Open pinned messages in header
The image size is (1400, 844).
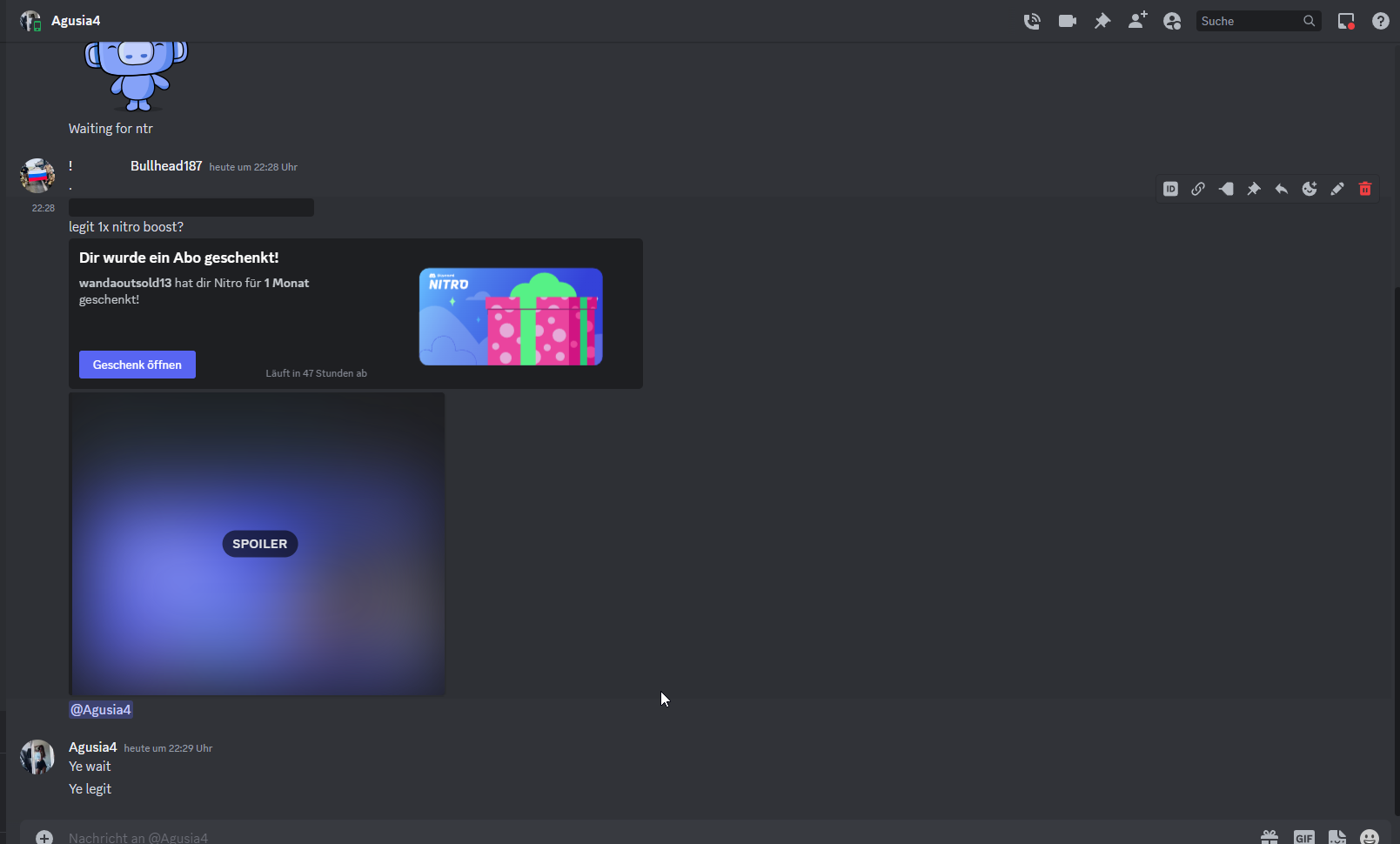click(1102, 21)
